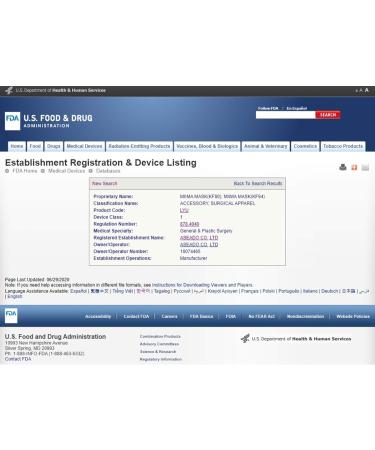Click the red Search button
This screenshot has height=450, width=375.
click(x=328, y=115)
